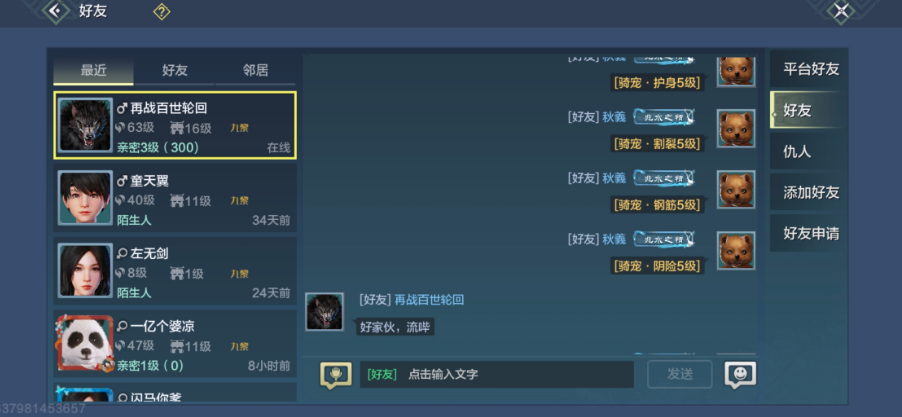Click the back arrow icon next to 好友
This screenshot has width=902, height=417.
(55, 10)
